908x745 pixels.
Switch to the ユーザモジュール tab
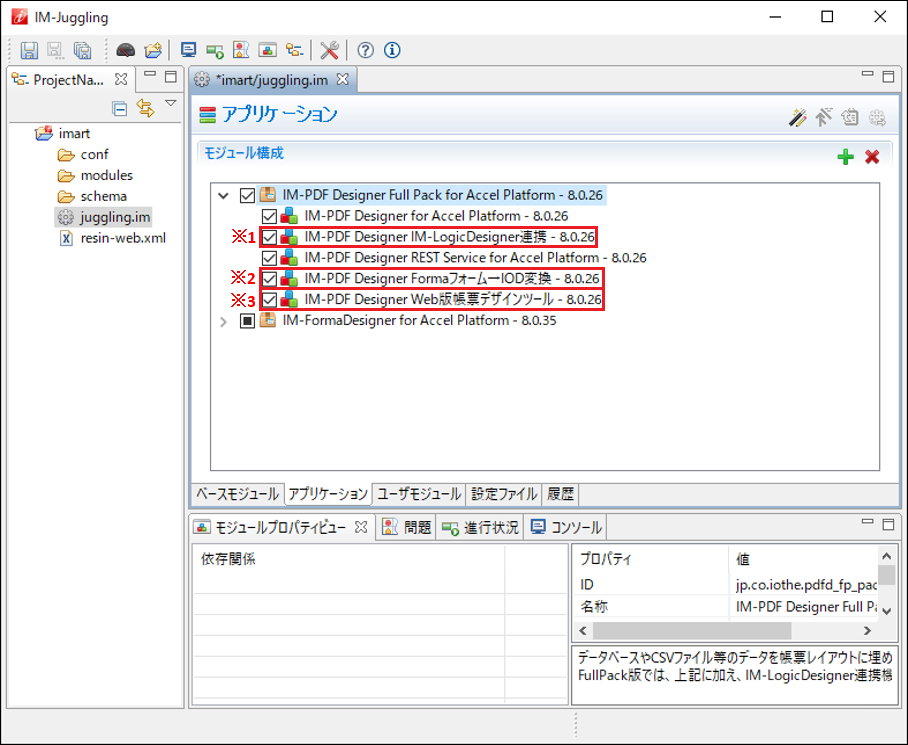(419, 494)
